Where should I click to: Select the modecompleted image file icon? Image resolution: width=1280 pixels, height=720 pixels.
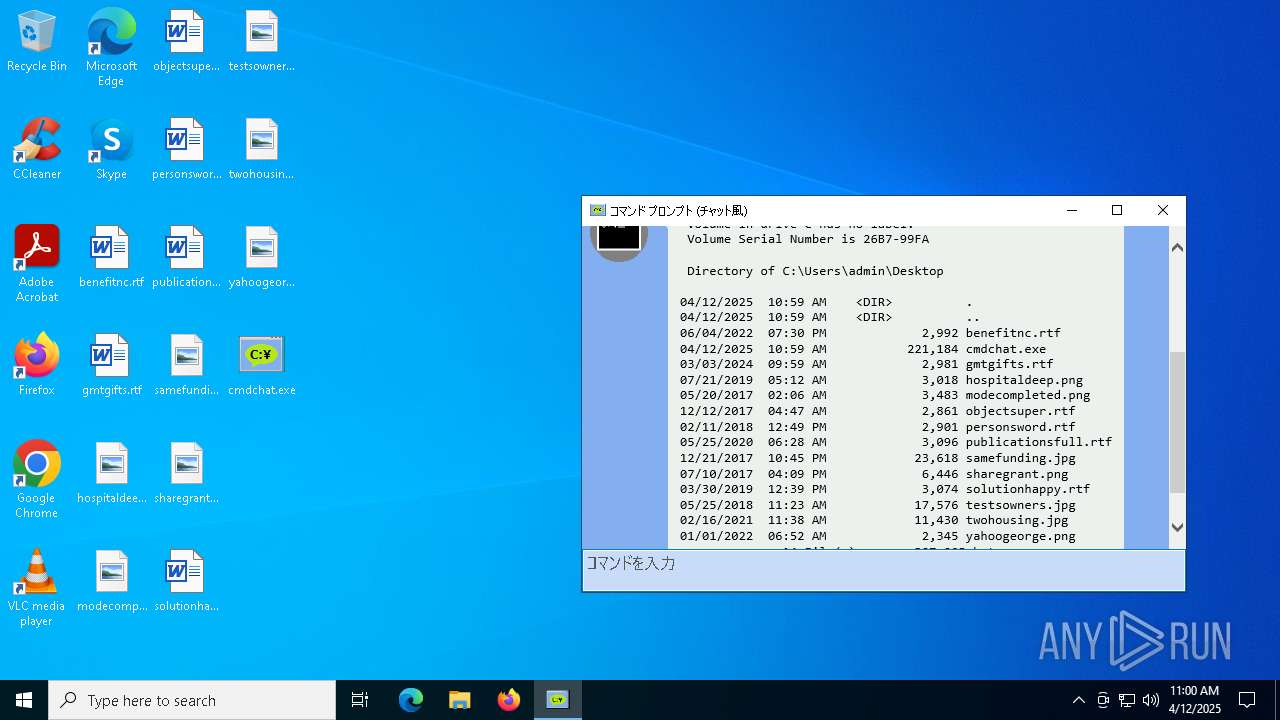tap(111, 582)
